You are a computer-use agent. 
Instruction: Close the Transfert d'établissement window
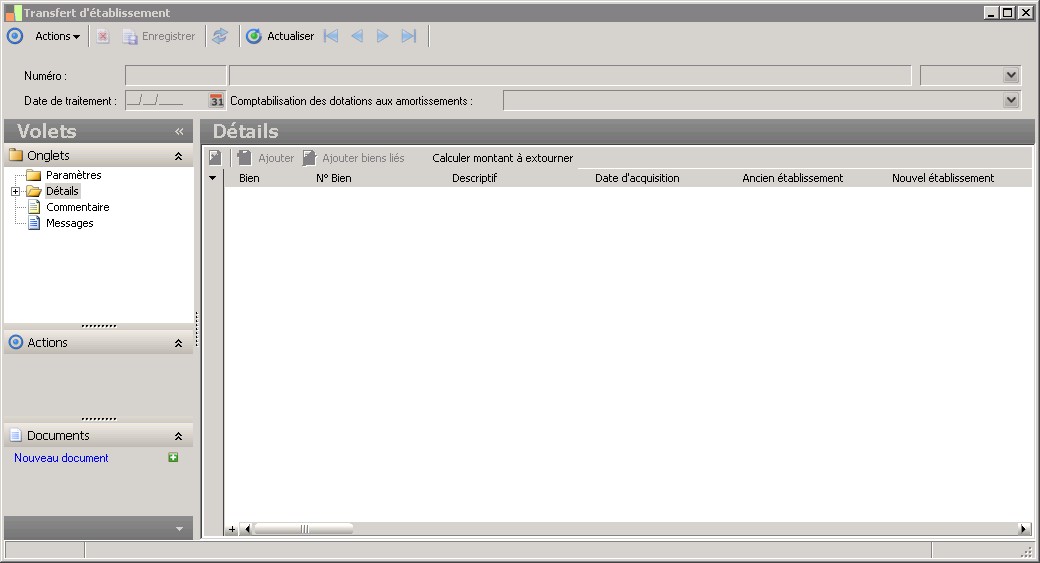pos(1025,13)
